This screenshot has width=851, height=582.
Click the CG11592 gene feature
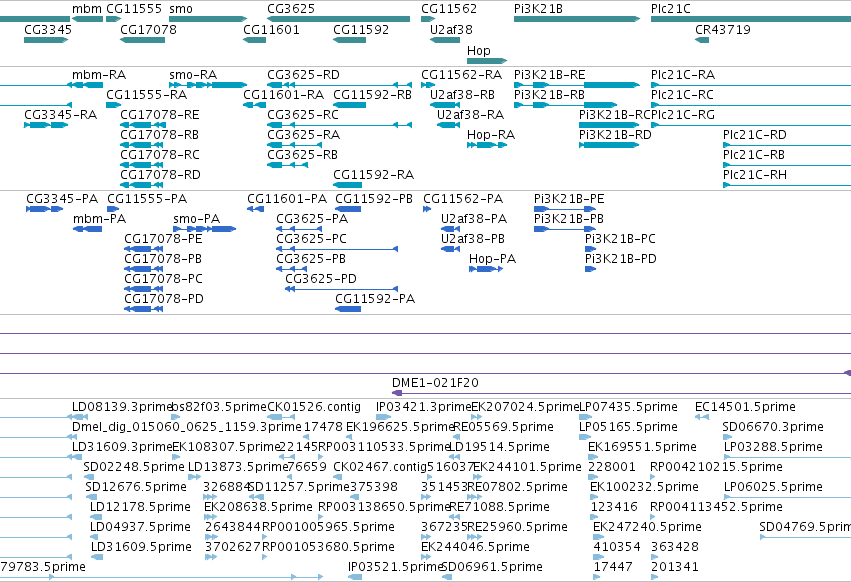350,40
